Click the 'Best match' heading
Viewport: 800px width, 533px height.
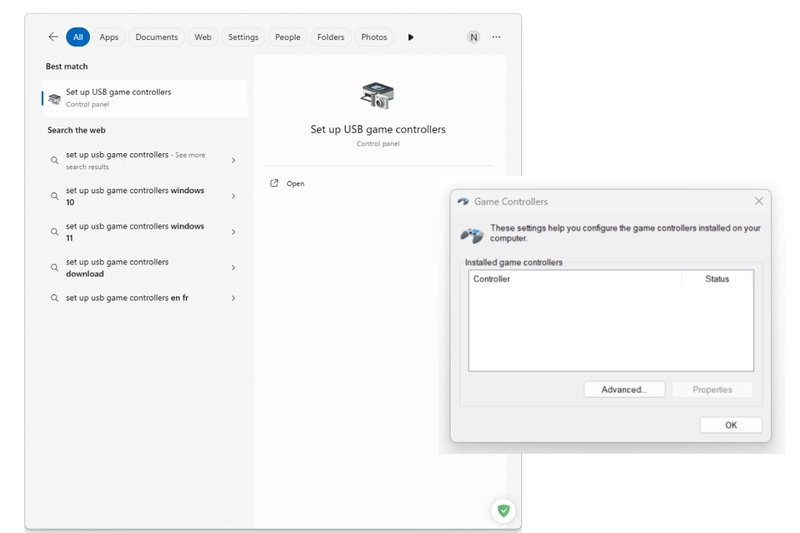(67, 66)
